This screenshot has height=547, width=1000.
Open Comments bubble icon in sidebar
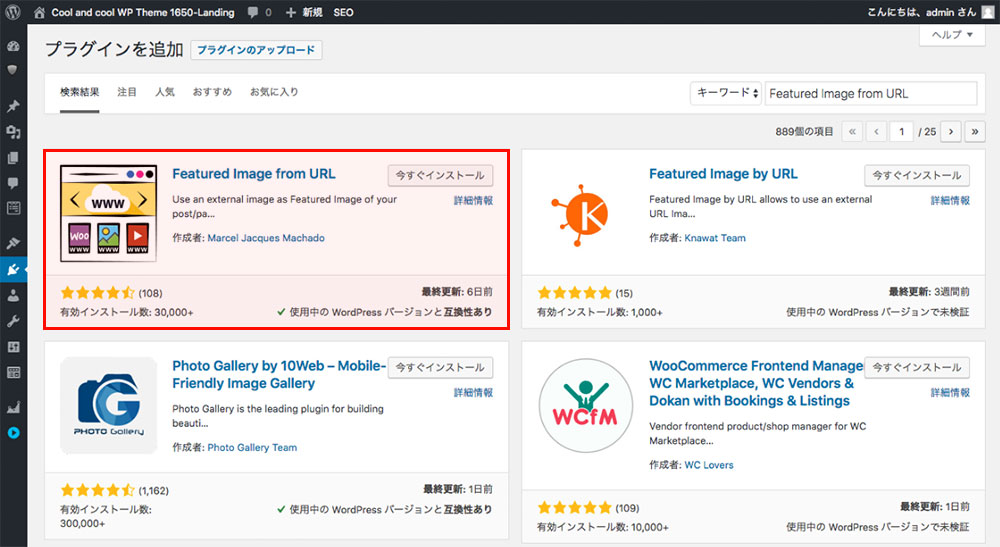pyautogui.click(x=13, y=183)
